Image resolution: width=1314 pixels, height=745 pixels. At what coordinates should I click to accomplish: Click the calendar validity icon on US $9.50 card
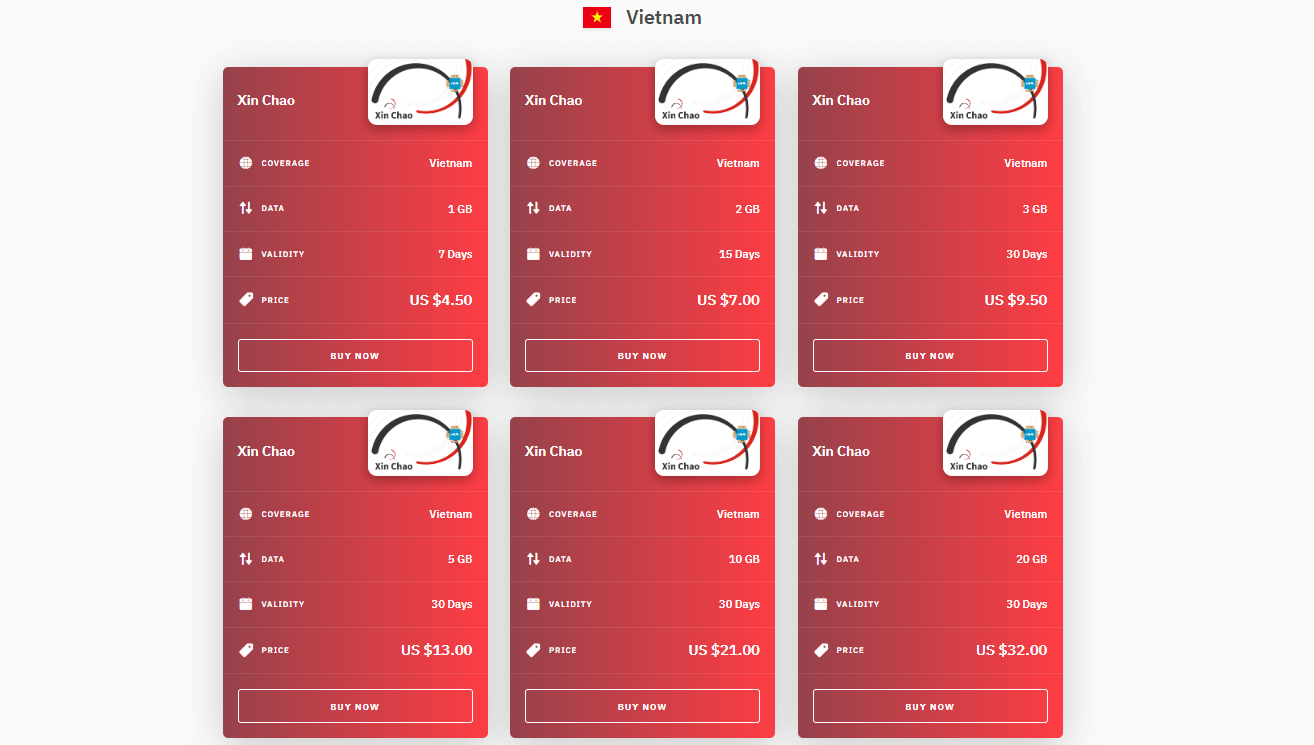click(x=821, y=254)
